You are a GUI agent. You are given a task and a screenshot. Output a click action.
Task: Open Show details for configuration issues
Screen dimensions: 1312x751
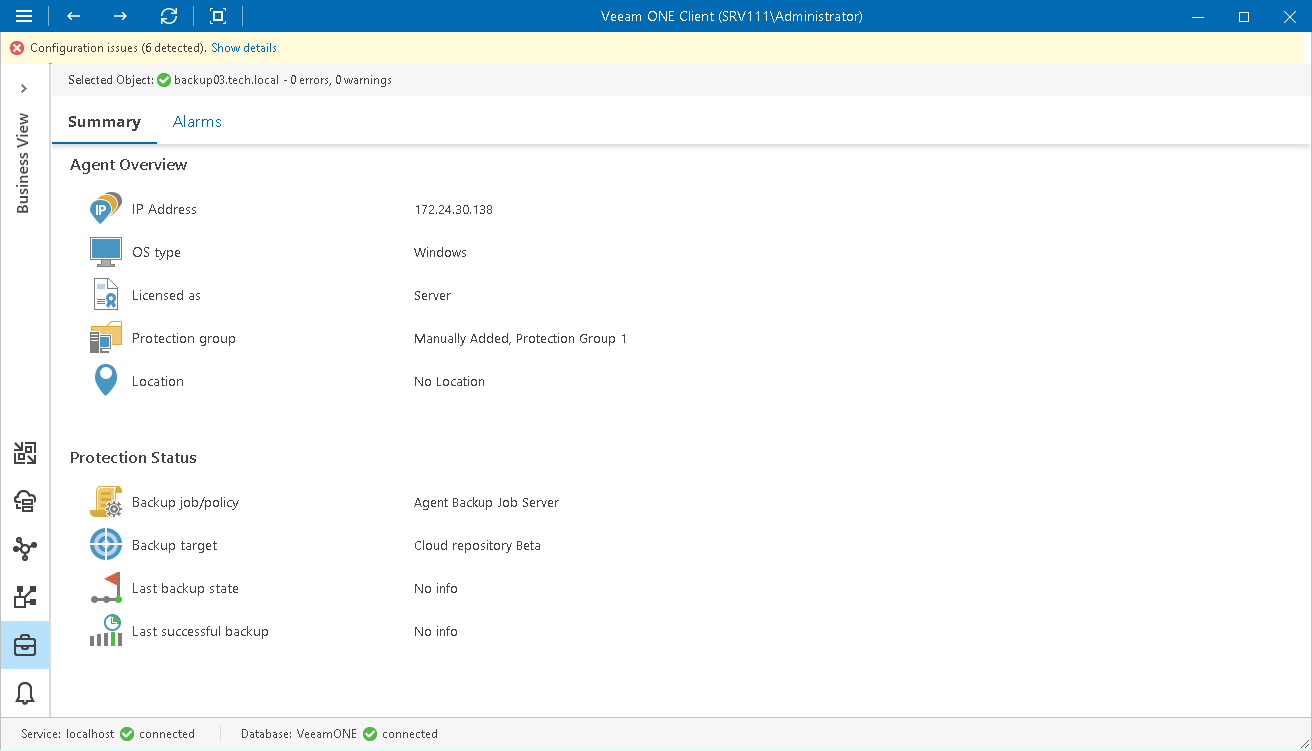(243, 47)
